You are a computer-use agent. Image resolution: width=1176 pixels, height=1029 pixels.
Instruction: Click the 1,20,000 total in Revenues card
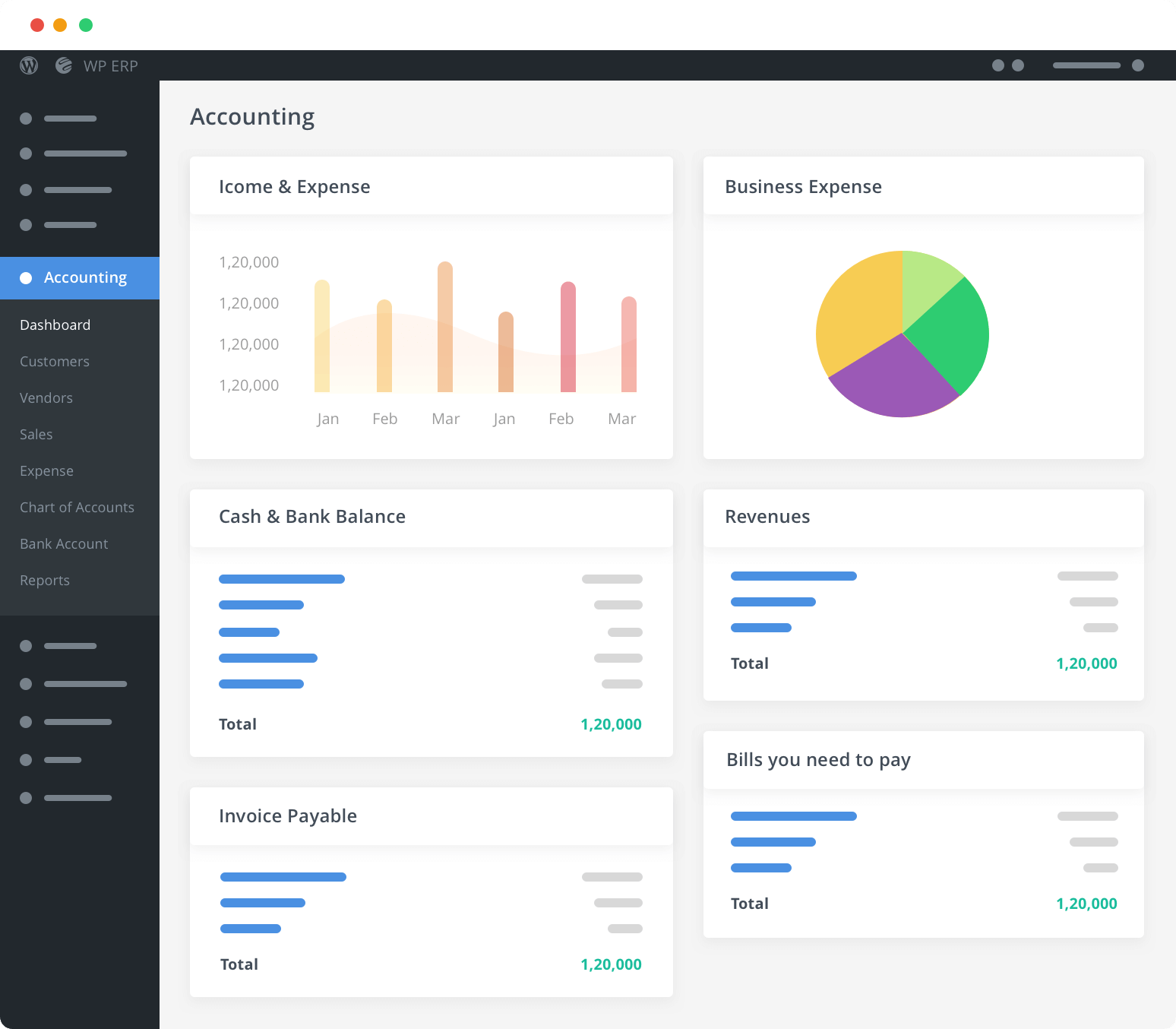pyautogui.click(x=1086, y=663)
